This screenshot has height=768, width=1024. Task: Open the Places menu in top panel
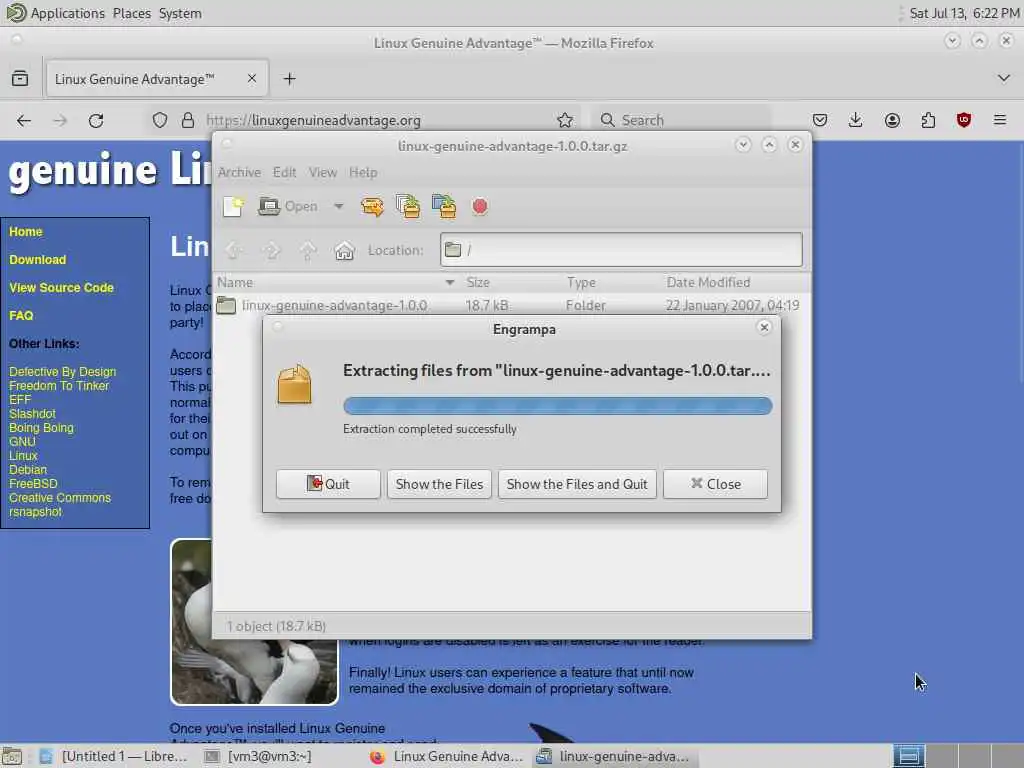(131, 13)
